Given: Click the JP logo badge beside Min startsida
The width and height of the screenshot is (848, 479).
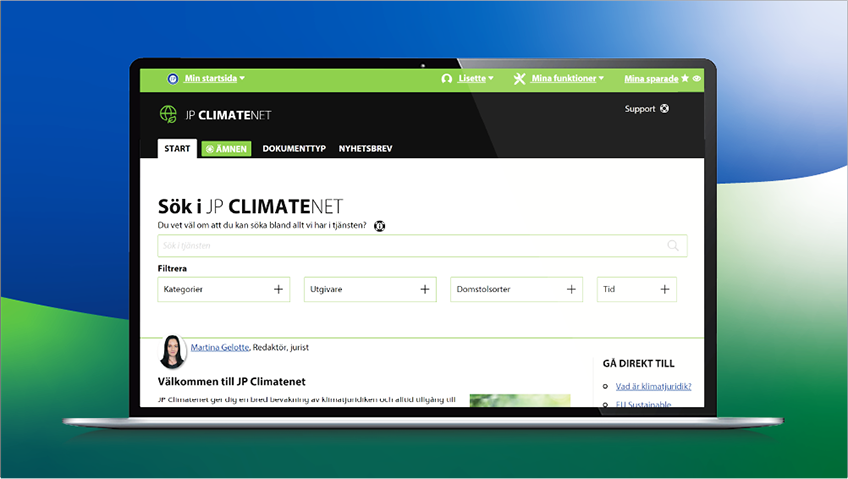Looking at the screenshot, I should click(x=173, y=79).
